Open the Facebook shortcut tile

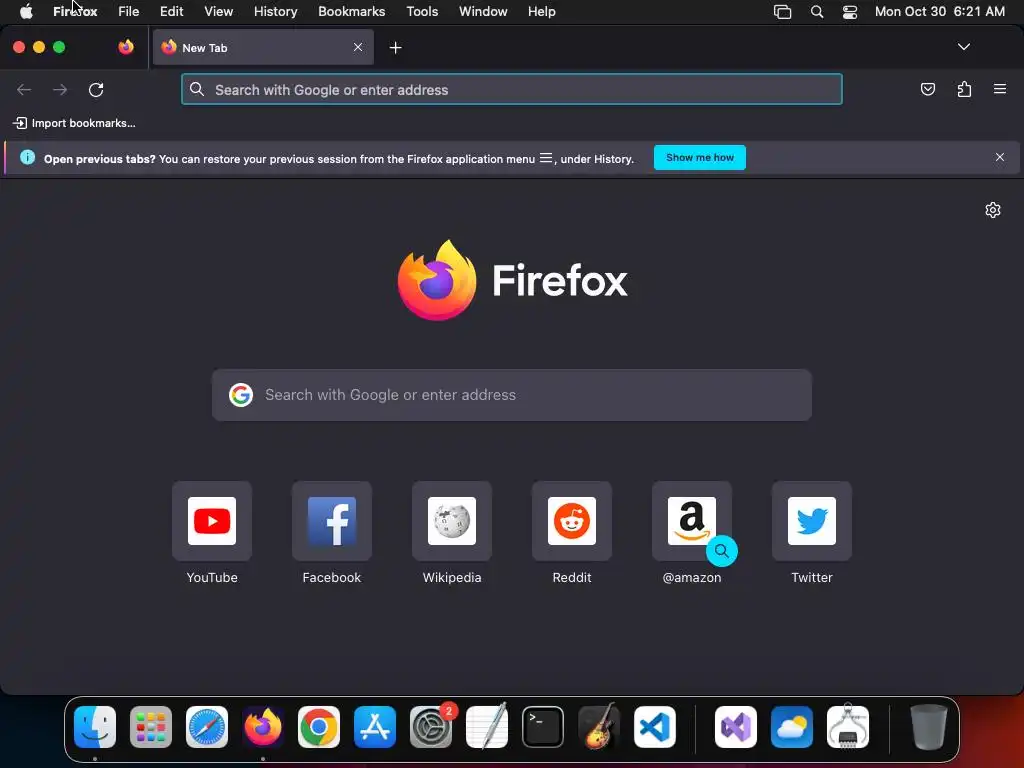(332, 520)
